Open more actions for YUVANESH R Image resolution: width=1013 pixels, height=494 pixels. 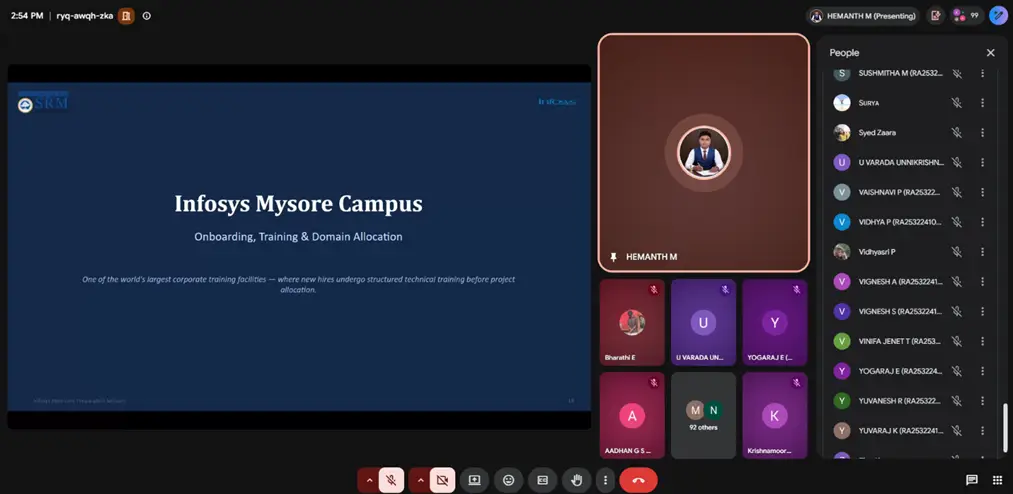(983, 401)
